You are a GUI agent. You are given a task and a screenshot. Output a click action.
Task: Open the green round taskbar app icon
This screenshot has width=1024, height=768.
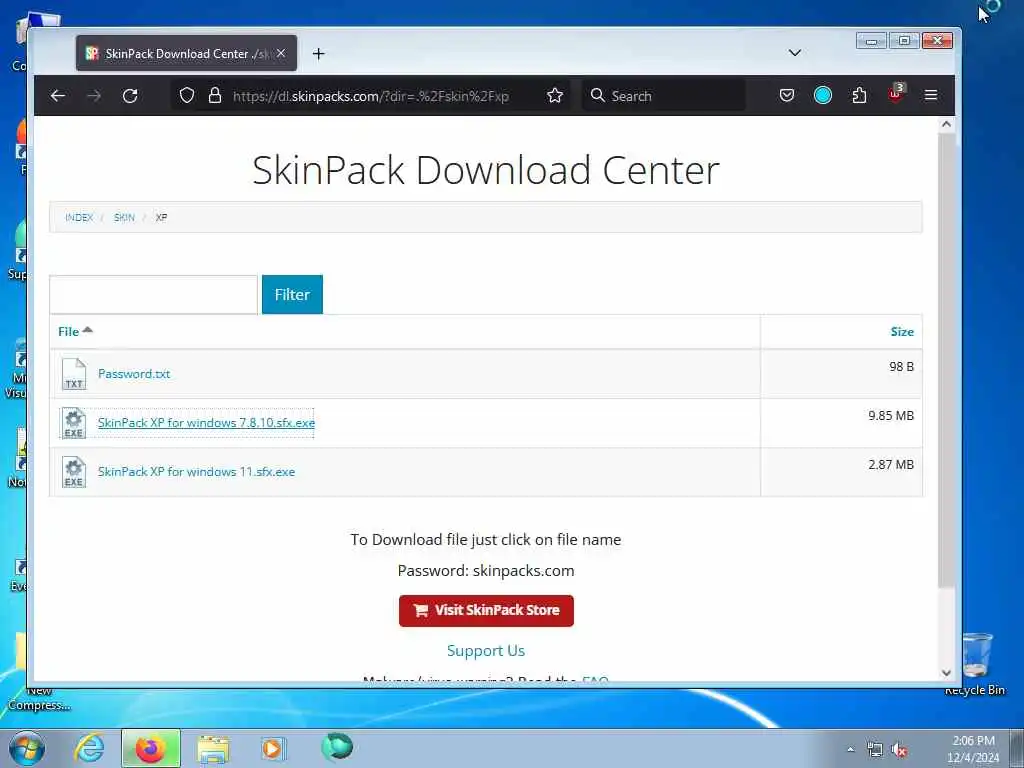tap(337, 747)
